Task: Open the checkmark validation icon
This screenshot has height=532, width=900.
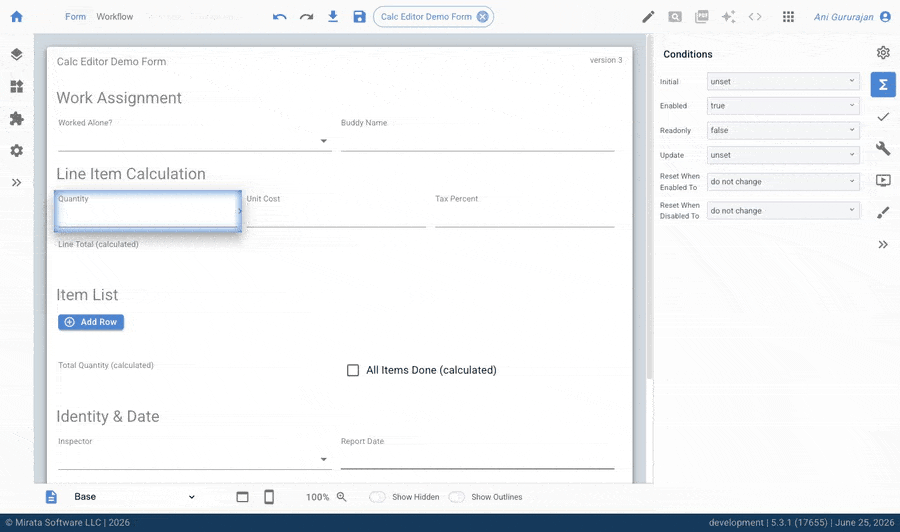Action: (883, 117)
